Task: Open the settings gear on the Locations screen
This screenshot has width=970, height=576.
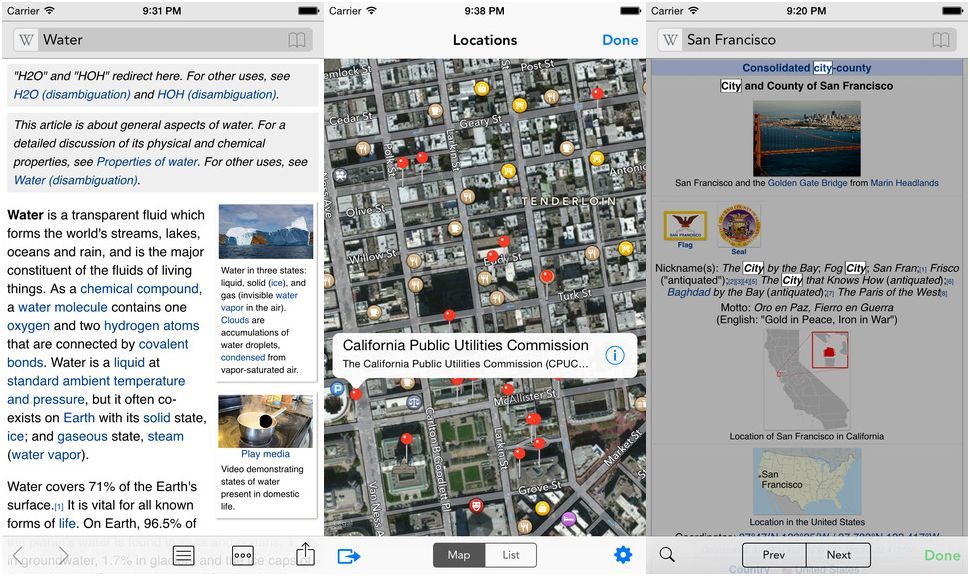Action: pos(623,555)
